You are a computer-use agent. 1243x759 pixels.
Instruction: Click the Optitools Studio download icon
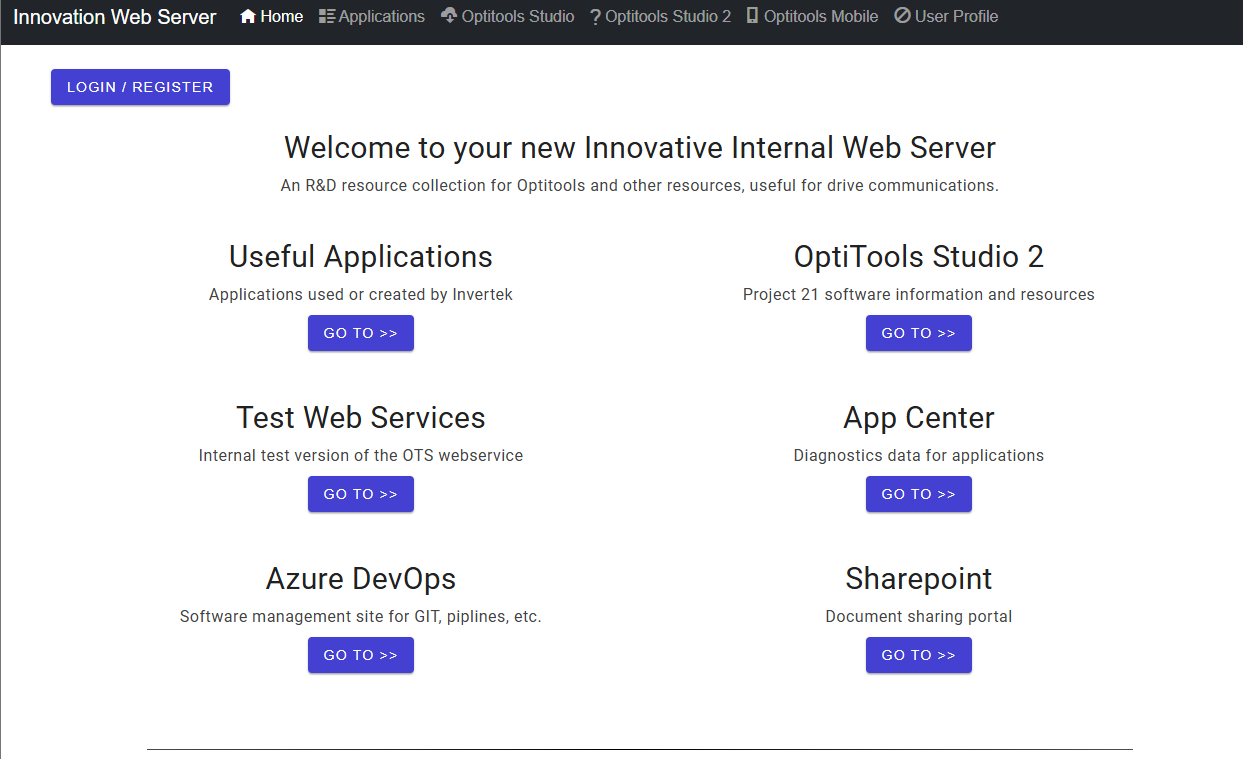pos(448,16)
